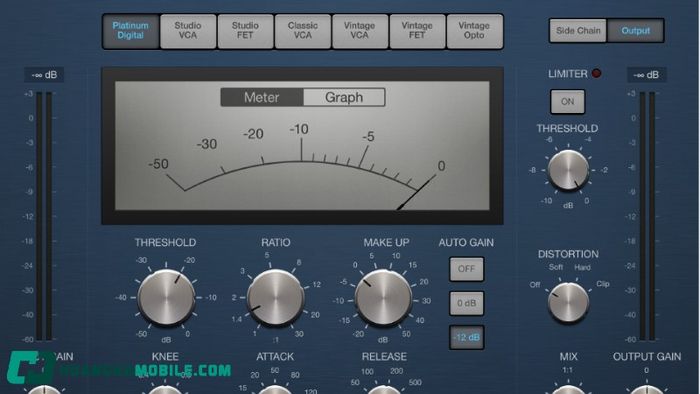Viewport: 700px width, 394px height.
Task: Show the Graph display
Action: pos(344,97)
